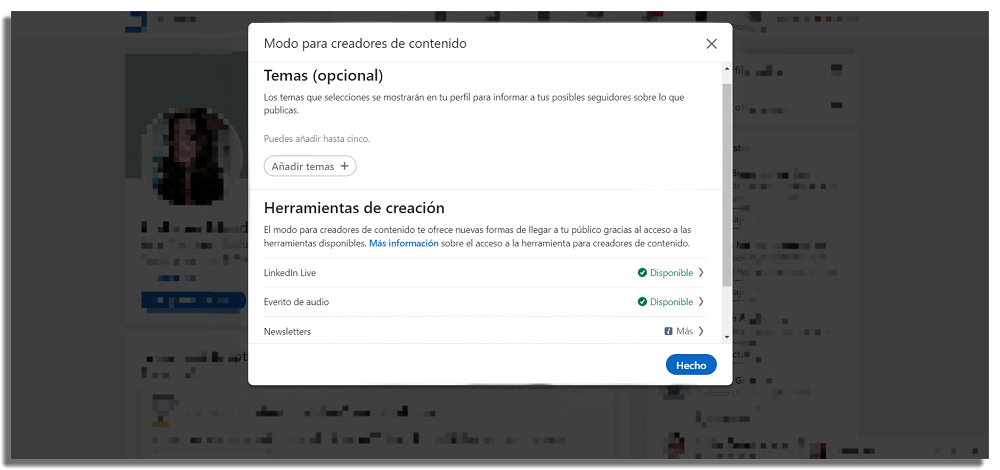Click the Hecho button
The image size is (1000, 470).
[x=691, y=365]
